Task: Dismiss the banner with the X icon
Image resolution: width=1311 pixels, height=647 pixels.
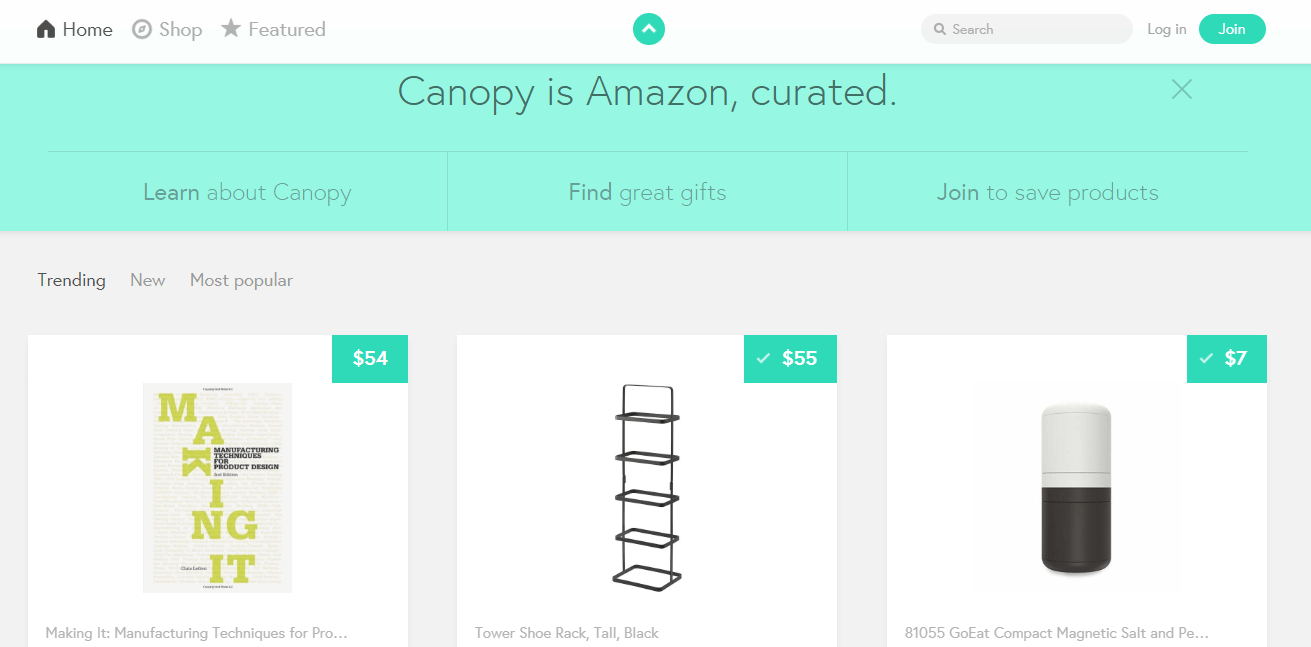Action: [x=1181, y=89]
